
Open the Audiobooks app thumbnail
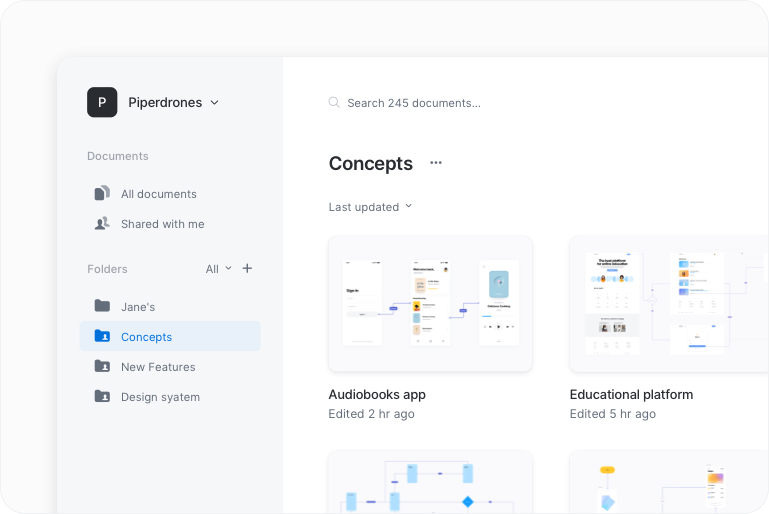coord(430,304)
